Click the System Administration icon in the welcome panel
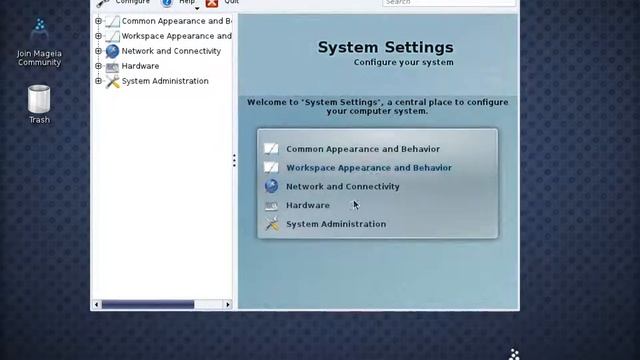 coord(271,224)
